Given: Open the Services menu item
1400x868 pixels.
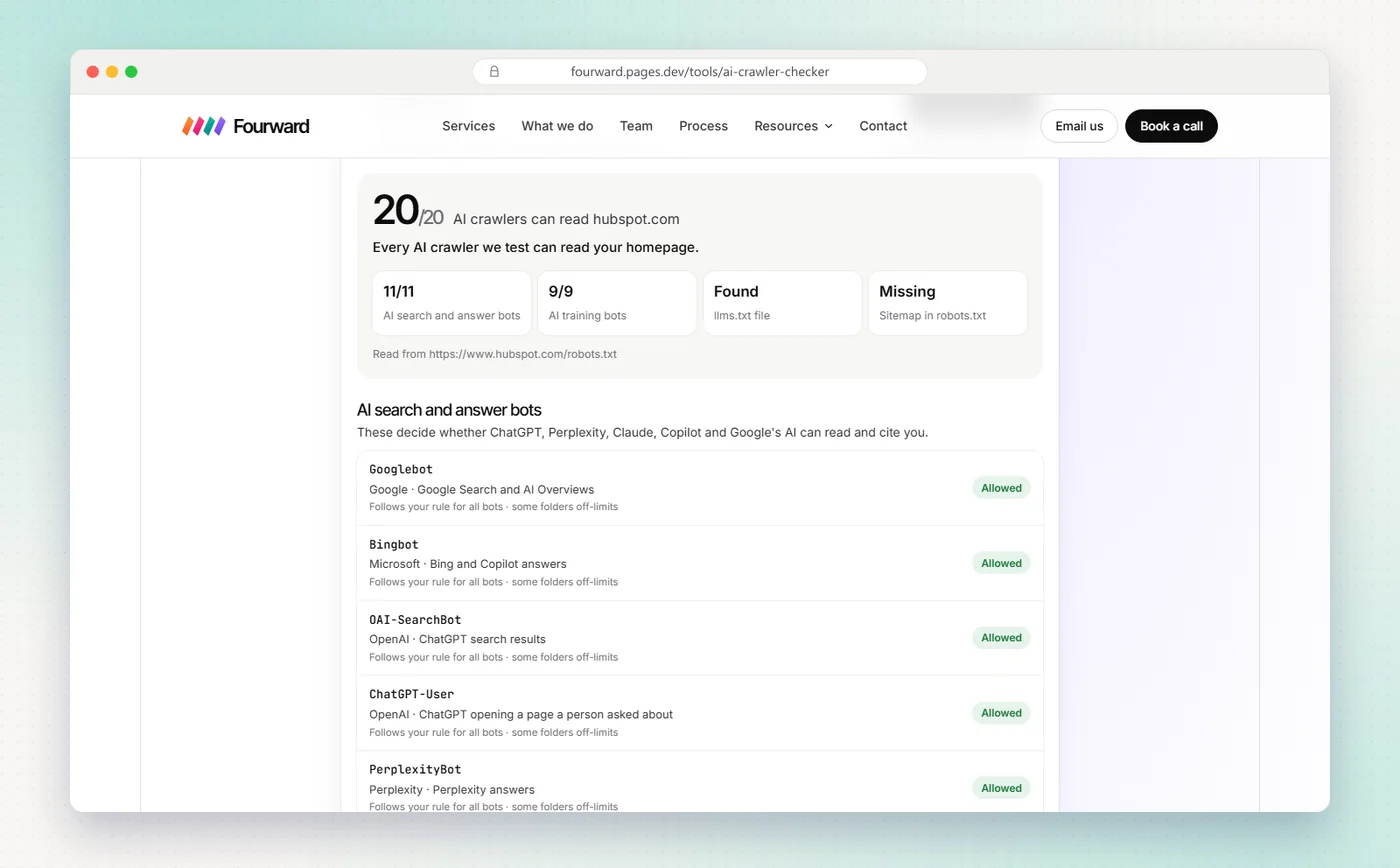Looking at the screenshot, I should 468,126.
